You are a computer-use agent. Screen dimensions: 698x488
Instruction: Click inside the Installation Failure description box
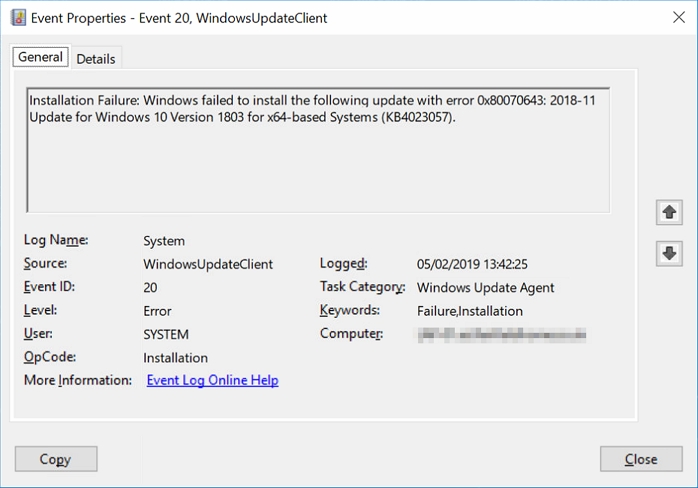pos(318,150)
